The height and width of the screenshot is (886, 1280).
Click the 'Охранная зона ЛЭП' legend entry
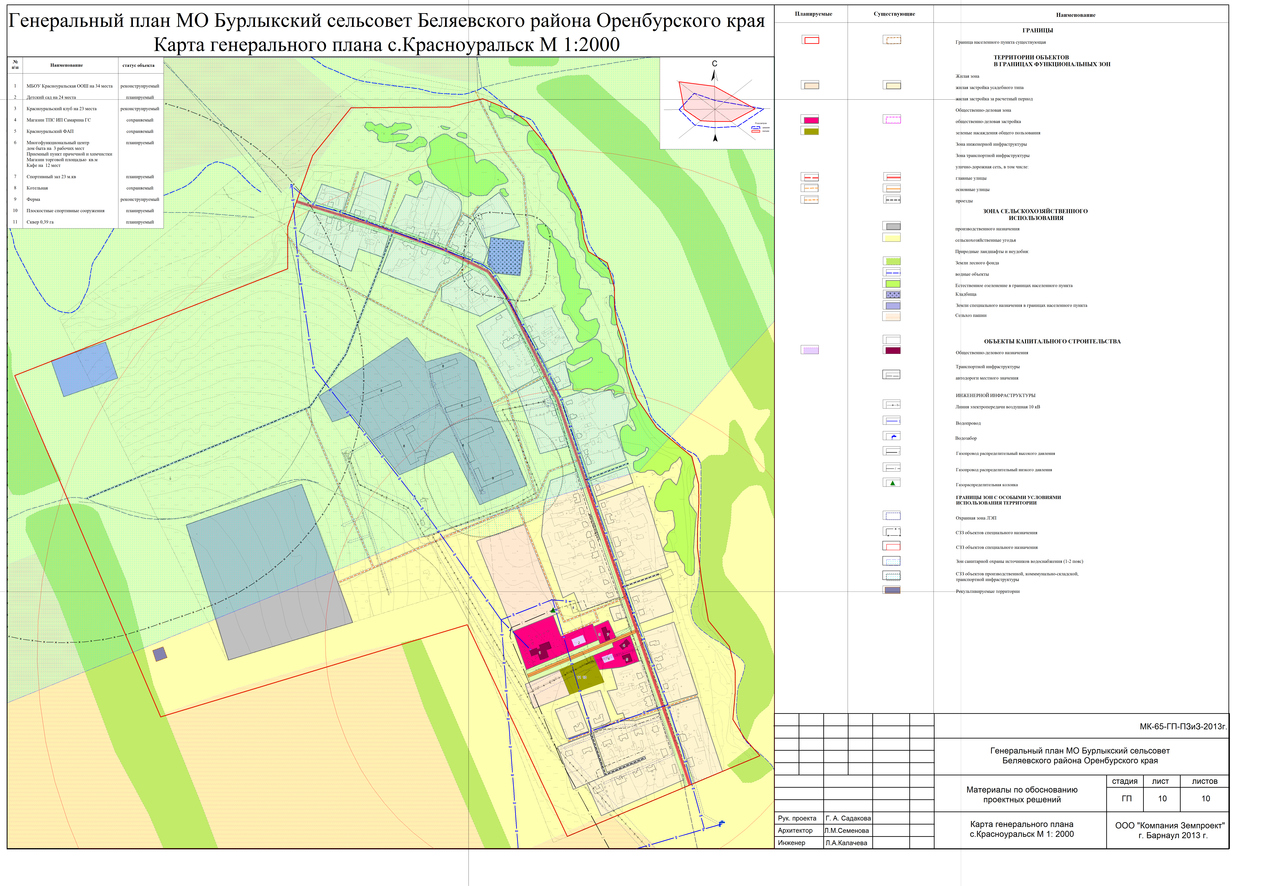tap(977, 518)
